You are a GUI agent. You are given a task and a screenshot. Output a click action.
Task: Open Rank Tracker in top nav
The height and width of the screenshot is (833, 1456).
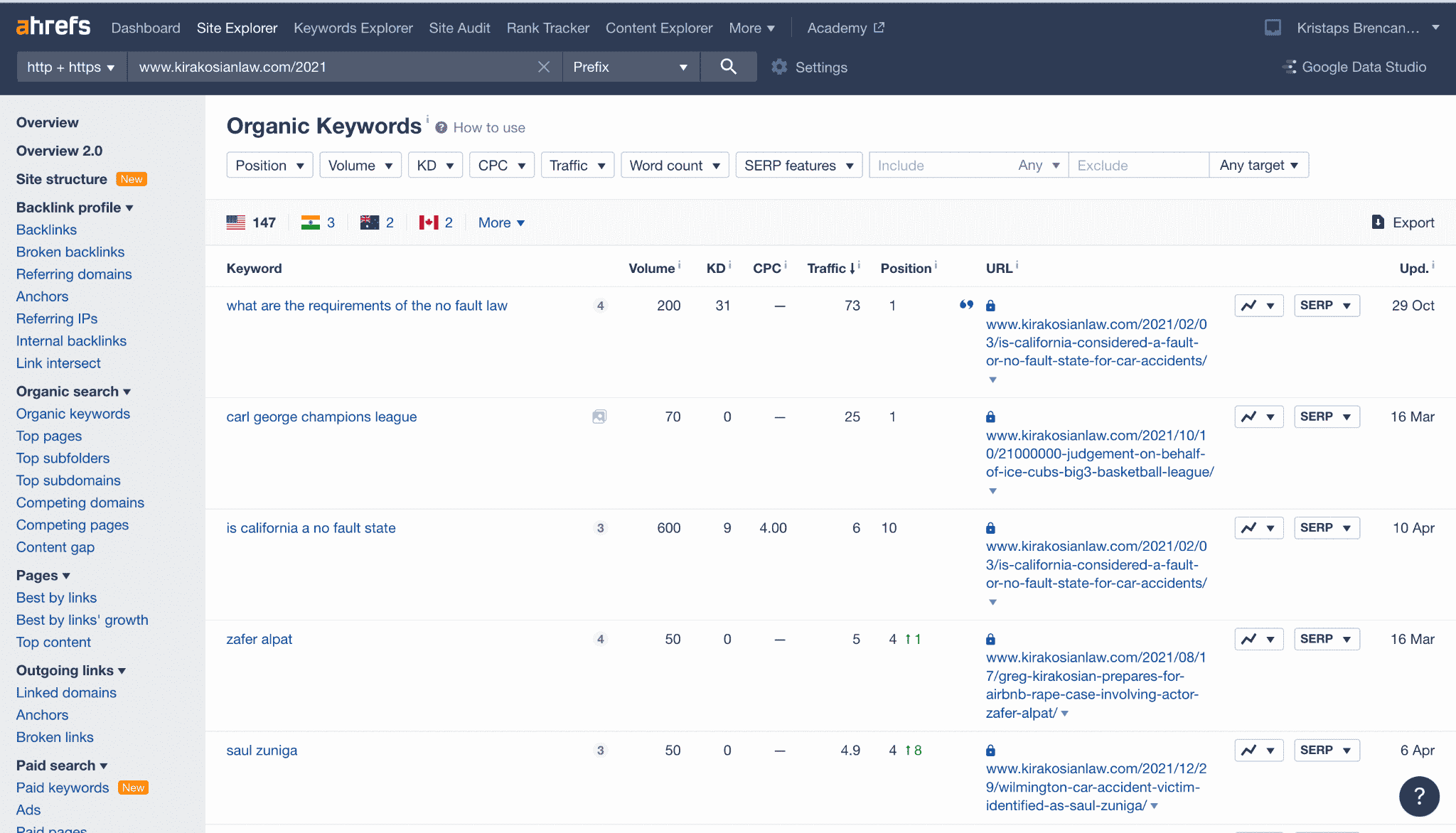click(x=547, y=28)
